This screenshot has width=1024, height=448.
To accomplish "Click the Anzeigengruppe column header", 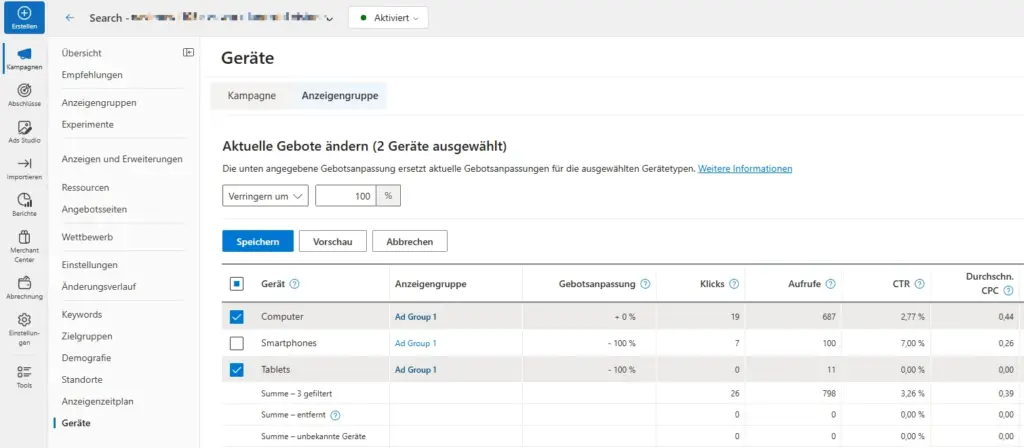I will coord(430,284).
